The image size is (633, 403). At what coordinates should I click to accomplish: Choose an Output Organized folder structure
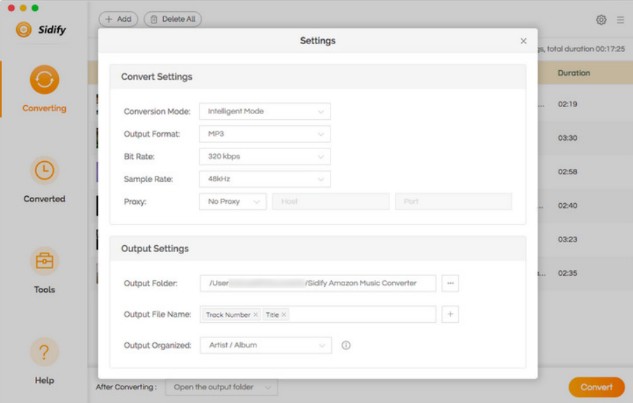point(265,345)
